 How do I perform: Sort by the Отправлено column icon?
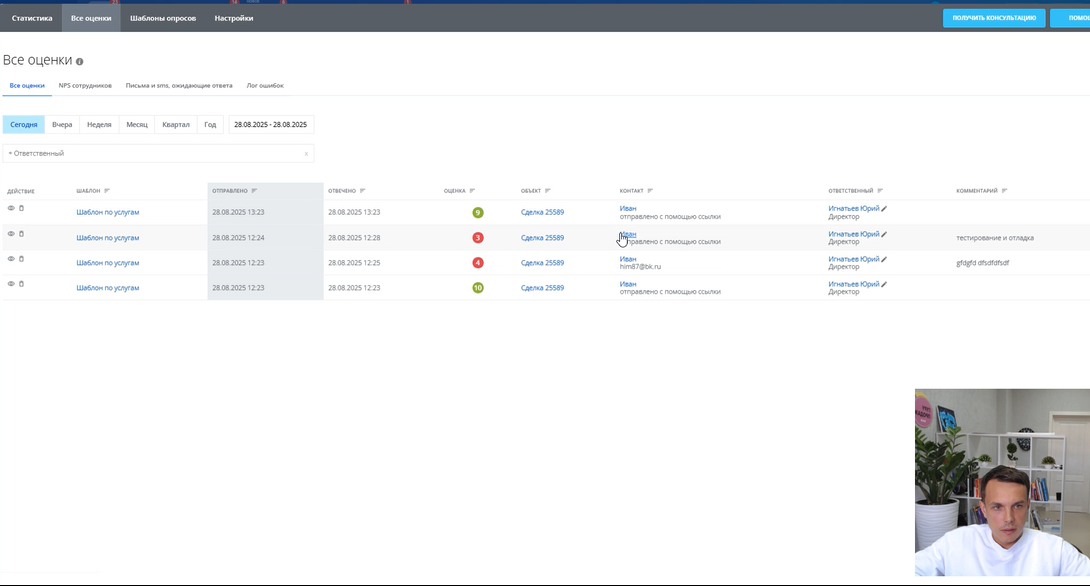tap(254, 190)
